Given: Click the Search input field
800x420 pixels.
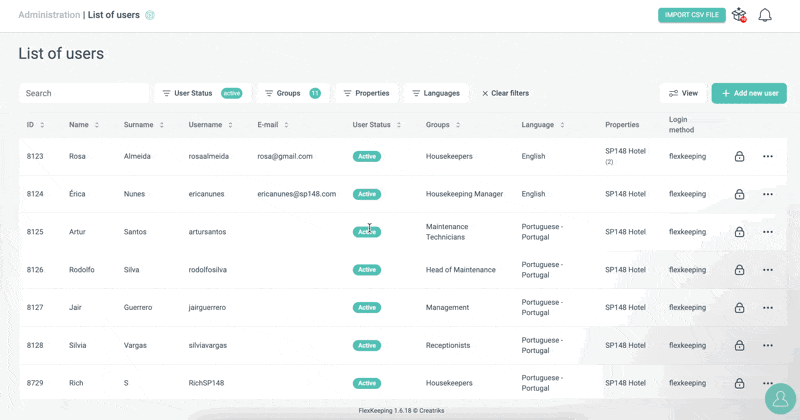Looking at the screenshot, I should (x=84, y=93).
